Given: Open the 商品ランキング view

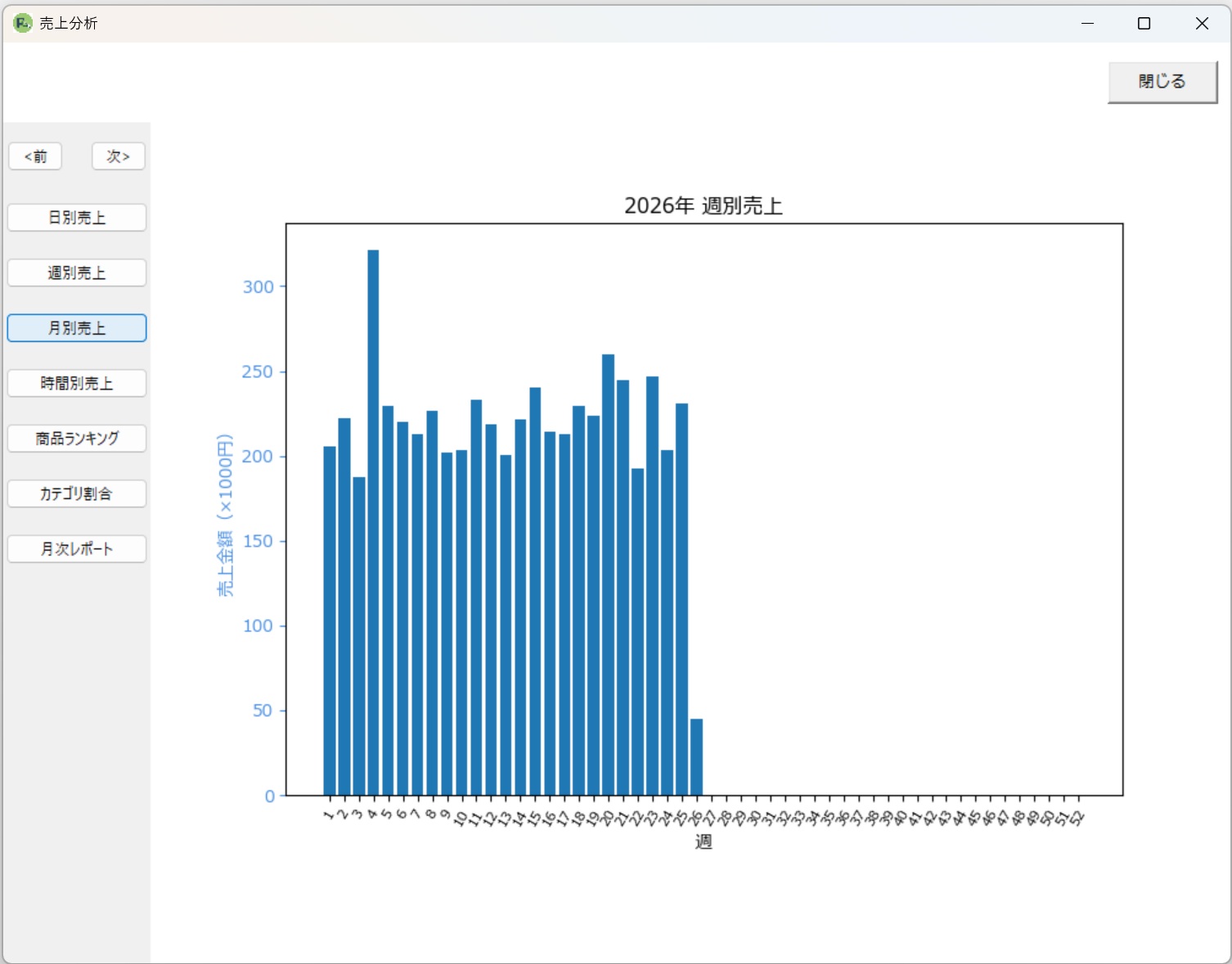Looking at the screenshot, I should tap(77, 439).
